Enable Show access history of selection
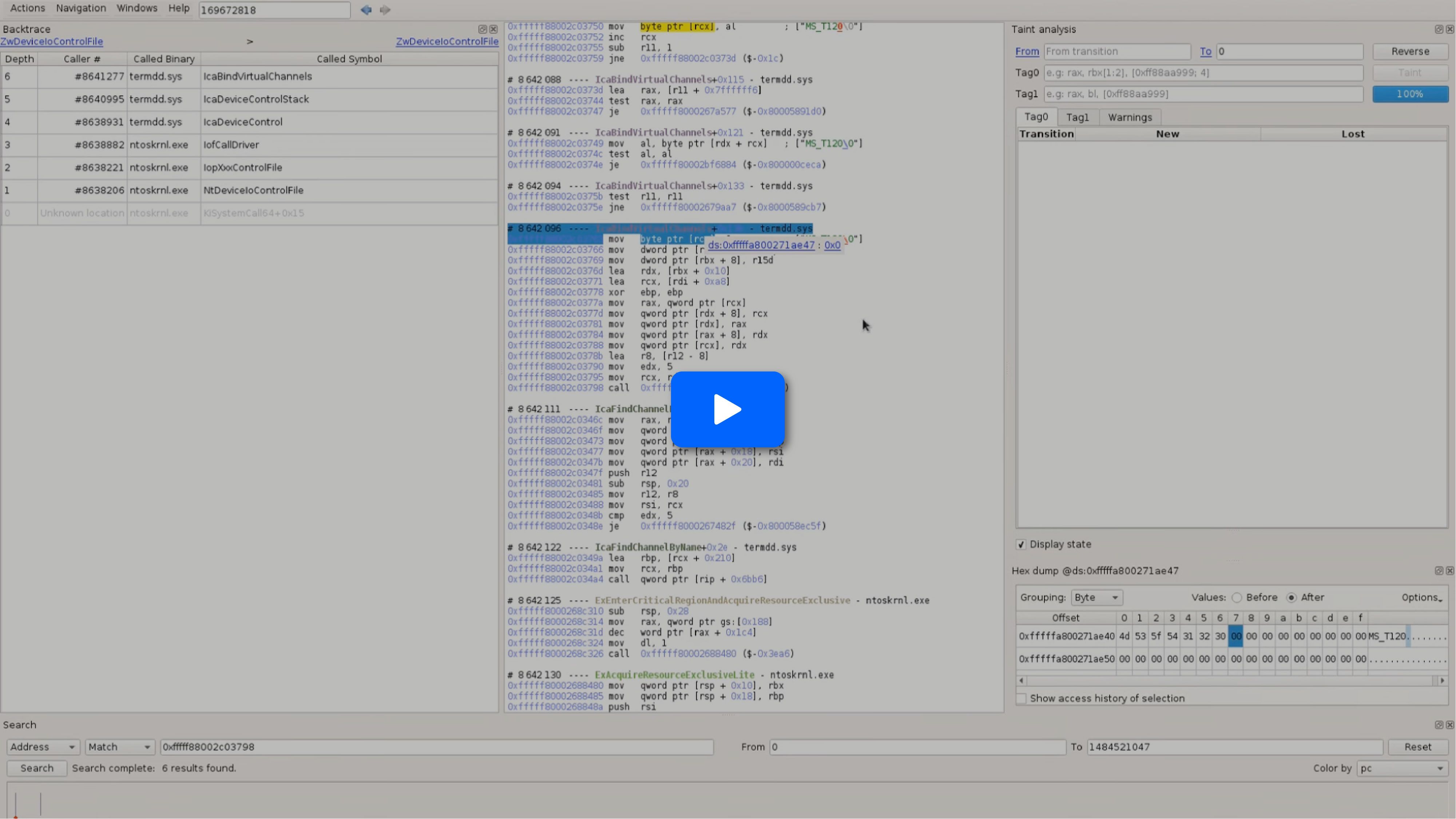The width and height of the screenshot is (1456, 819). 1021,698
